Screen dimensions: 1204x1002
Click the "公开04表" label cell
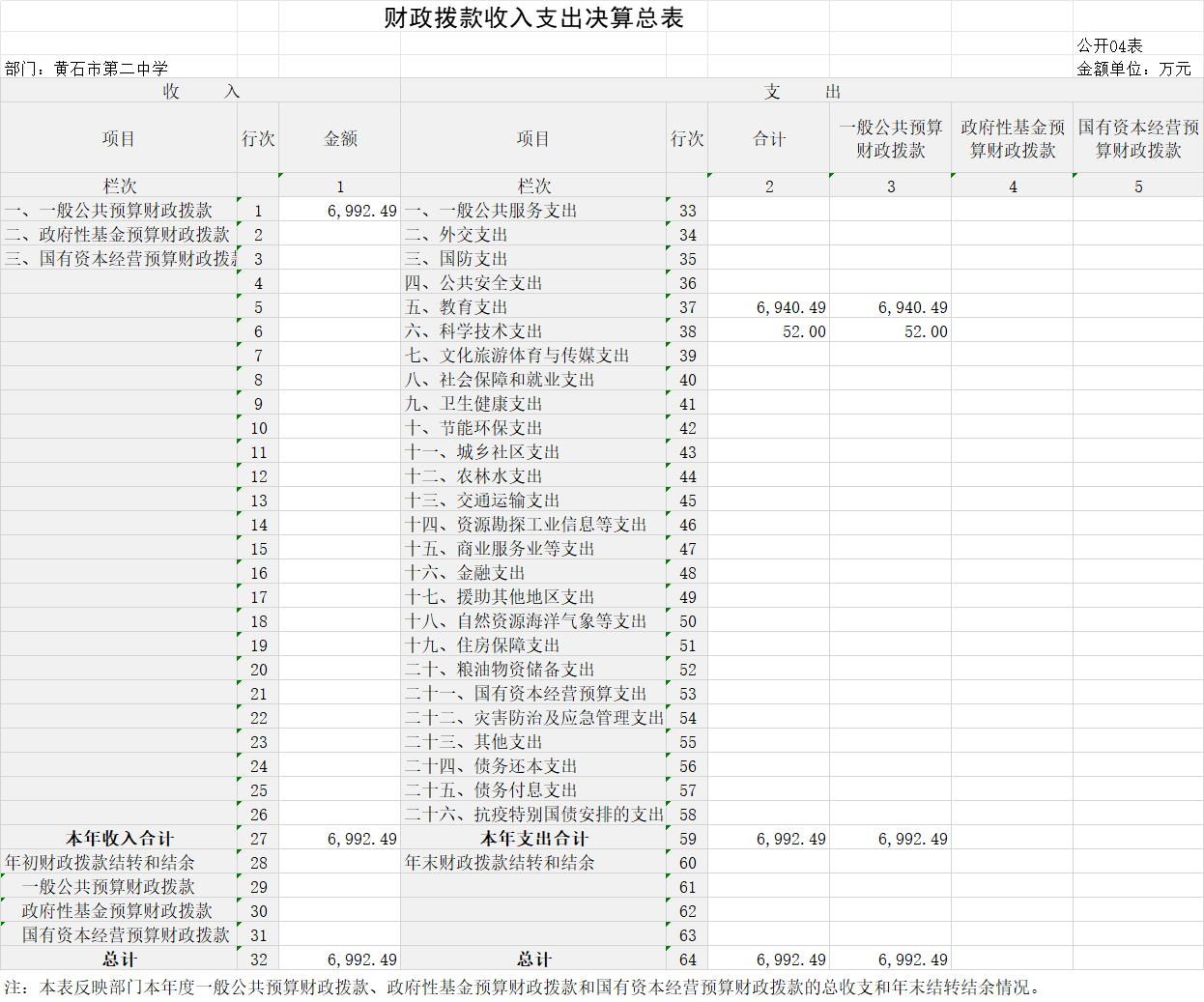click(1109, 45)
